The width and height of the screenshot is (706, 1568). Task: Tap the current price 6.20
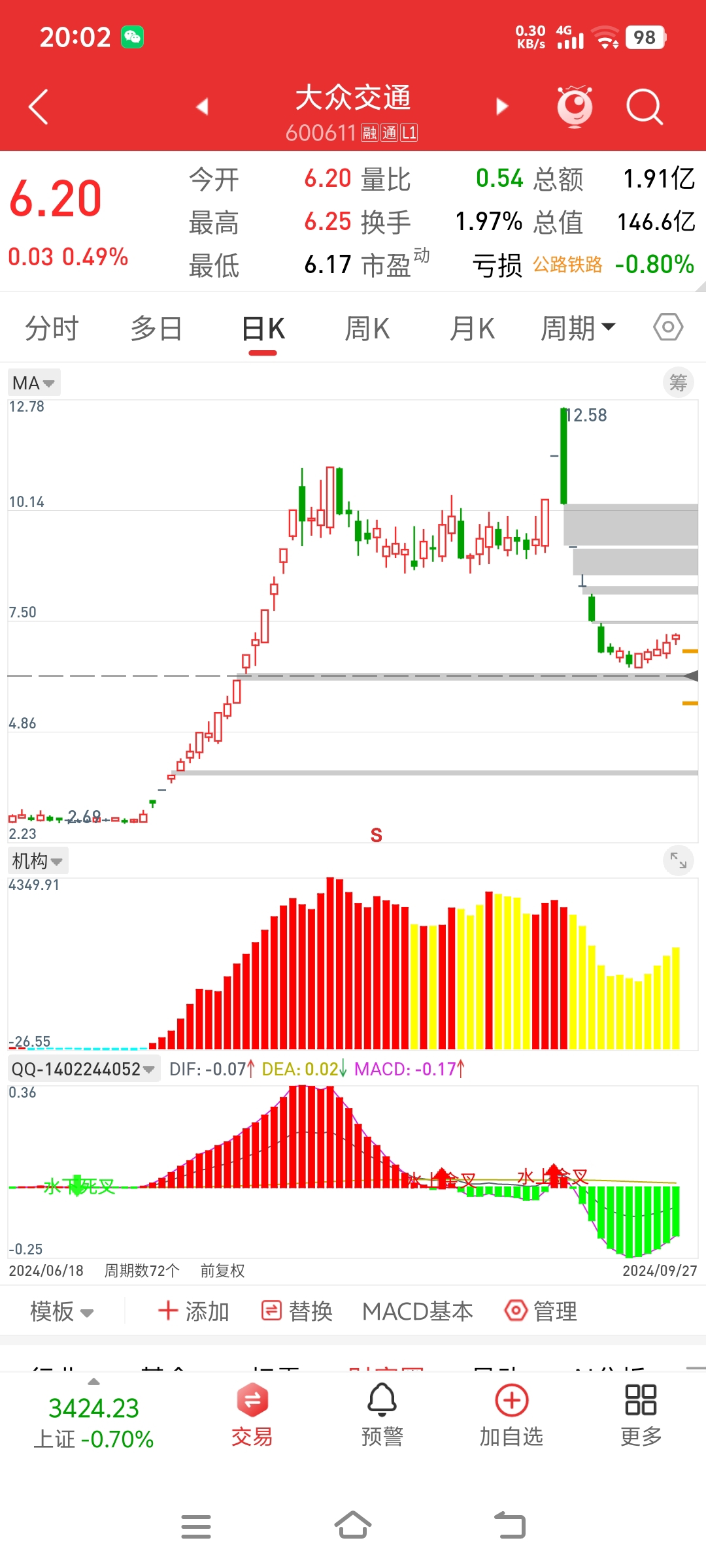tap(56, 199)
